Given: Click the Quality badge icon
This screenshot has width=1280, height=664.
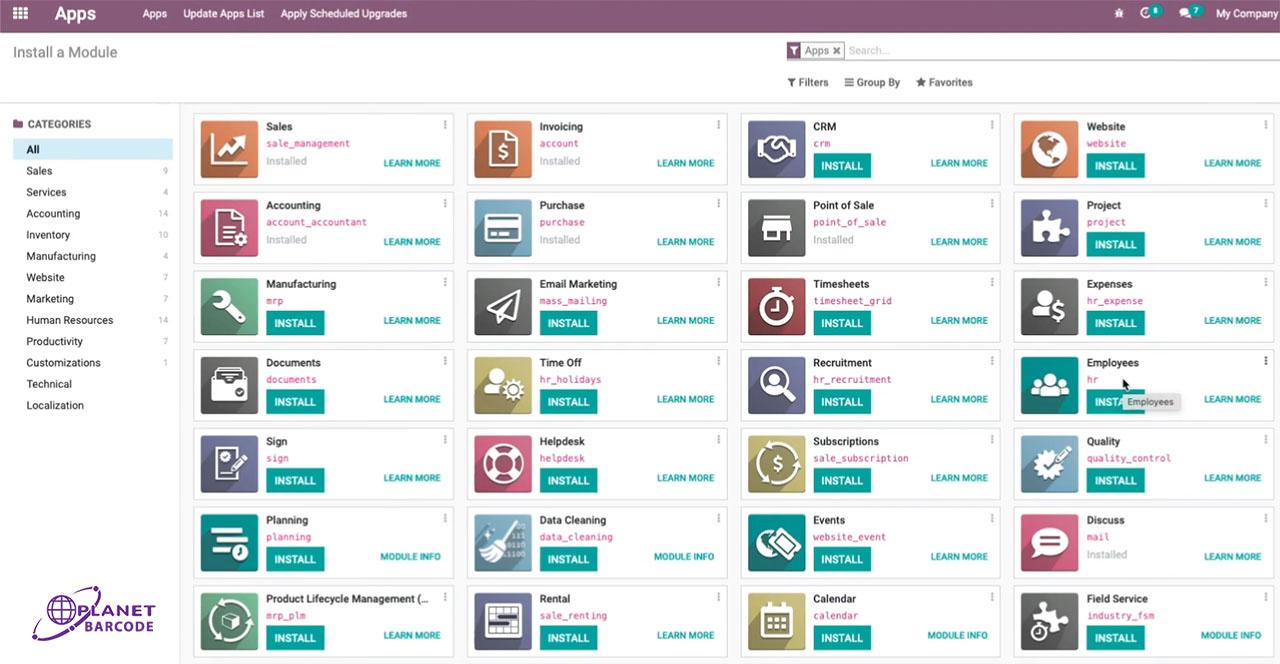Looking at the screenshot, I should [1050, 464].
